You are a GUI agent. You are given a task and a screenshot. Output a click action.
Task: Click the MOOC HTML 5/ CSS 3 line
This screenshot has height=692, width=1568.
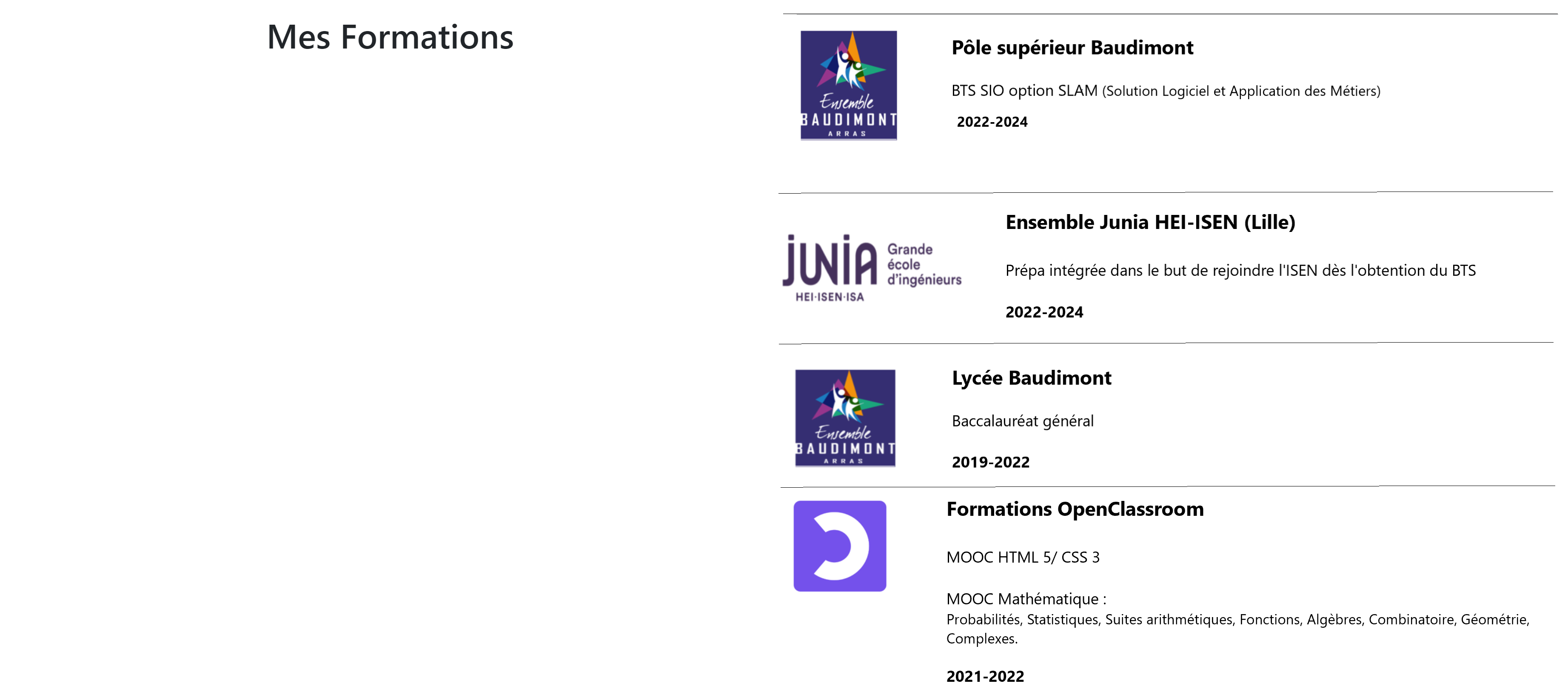(1023, 558)
